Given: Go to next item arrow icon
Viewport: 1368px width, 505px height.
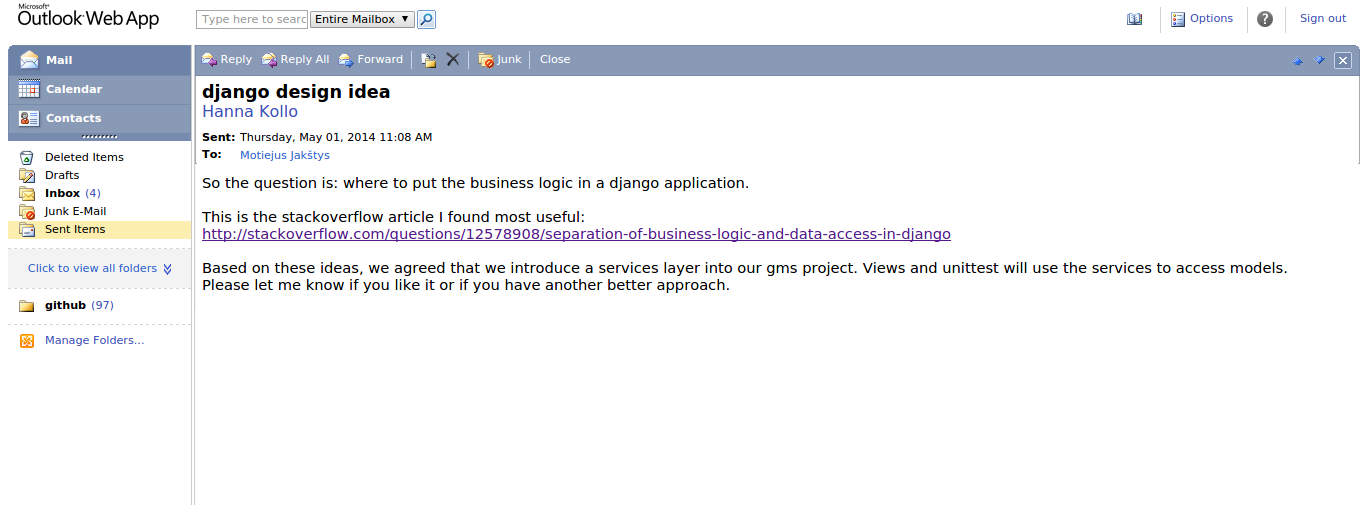Looking at the screenshot, I should tap(1320, 60).
